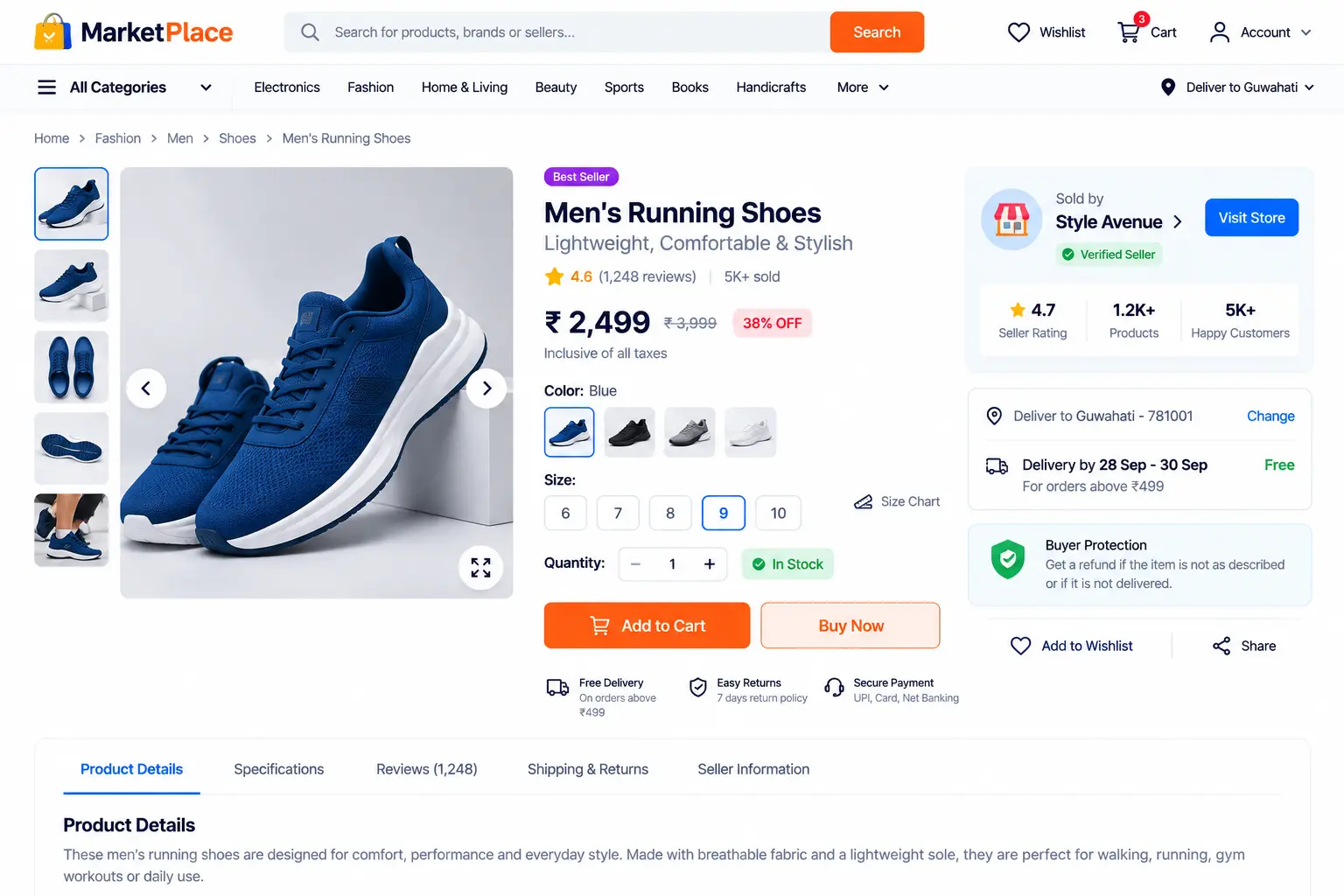Viewport: 1344px width, 896px height.
Task: Expand the More categories menu
Action: click(863, 87)
